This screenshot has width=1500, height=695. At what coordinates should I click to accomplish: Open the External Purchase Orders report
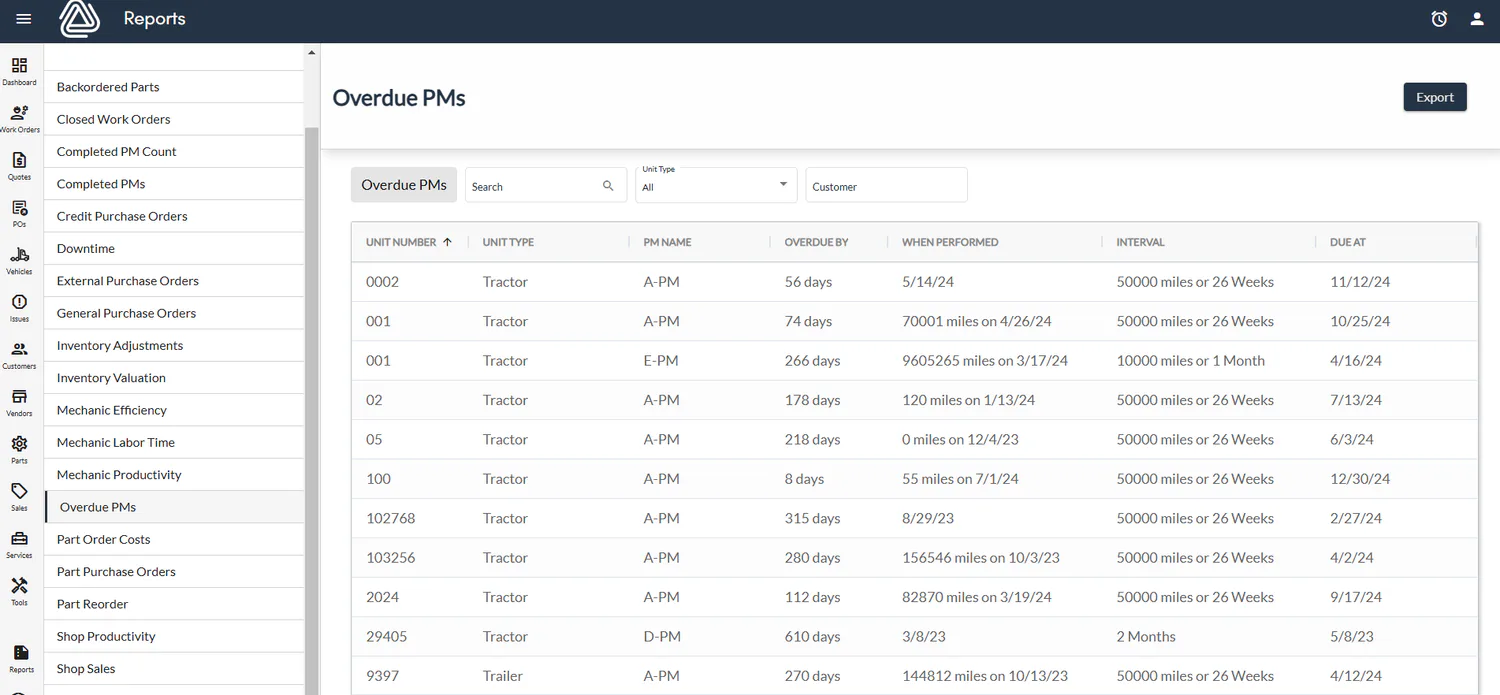pyautogui.click(x=174, y=281)
